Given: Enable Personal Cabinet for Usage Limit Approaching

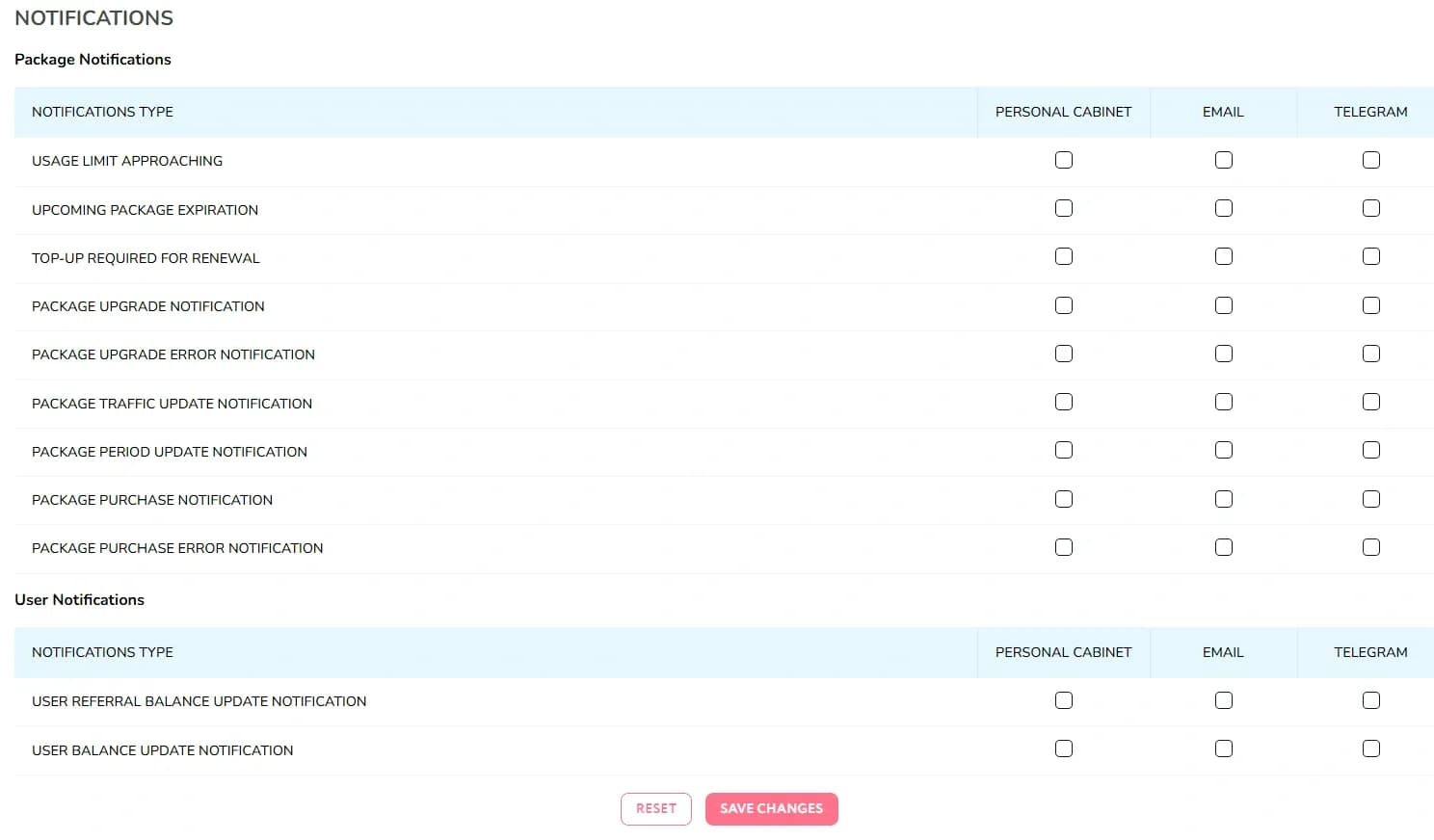Looking at the screenshot, I should pyautogui.click(x=1063, y=160).
